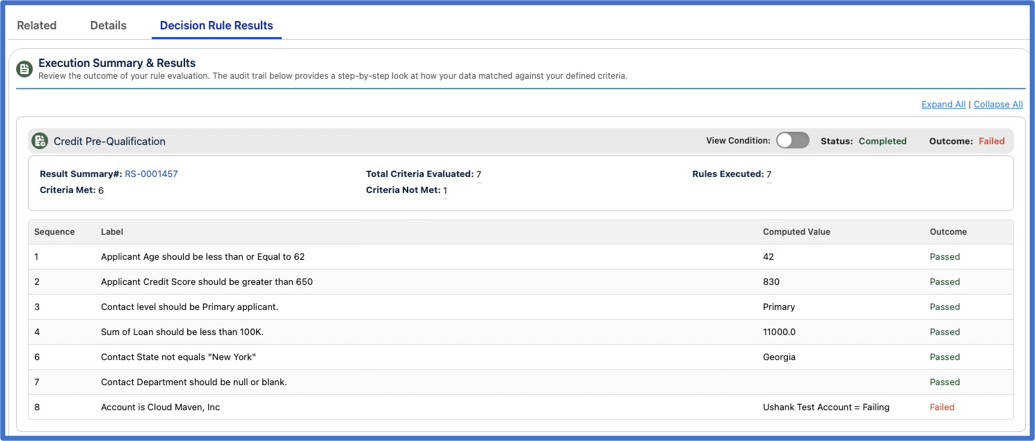Click the Completed status value
Screen dimensions: 1035x441
(883, 141)
